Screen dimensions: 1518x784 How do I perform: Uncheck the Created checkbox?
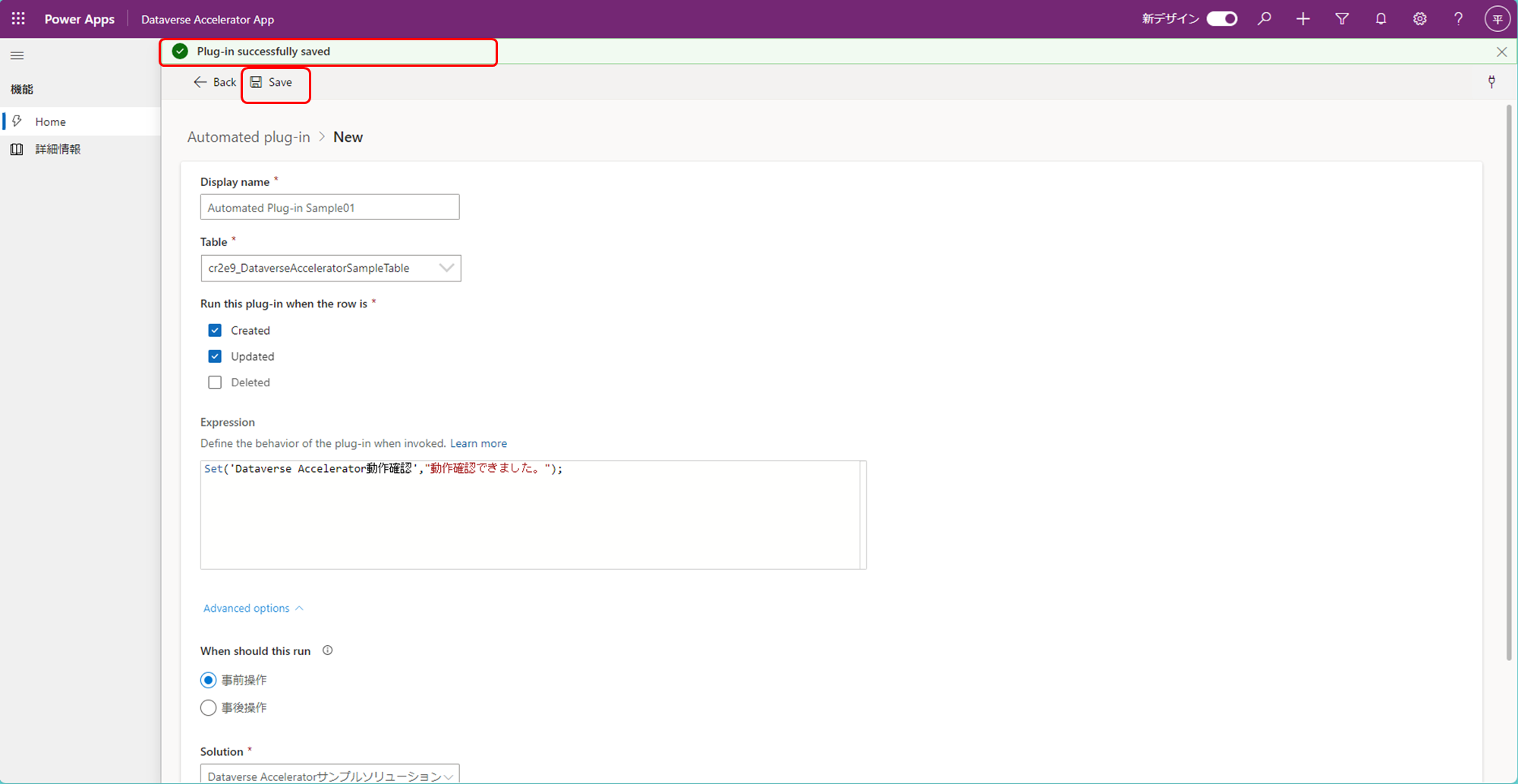215,330
